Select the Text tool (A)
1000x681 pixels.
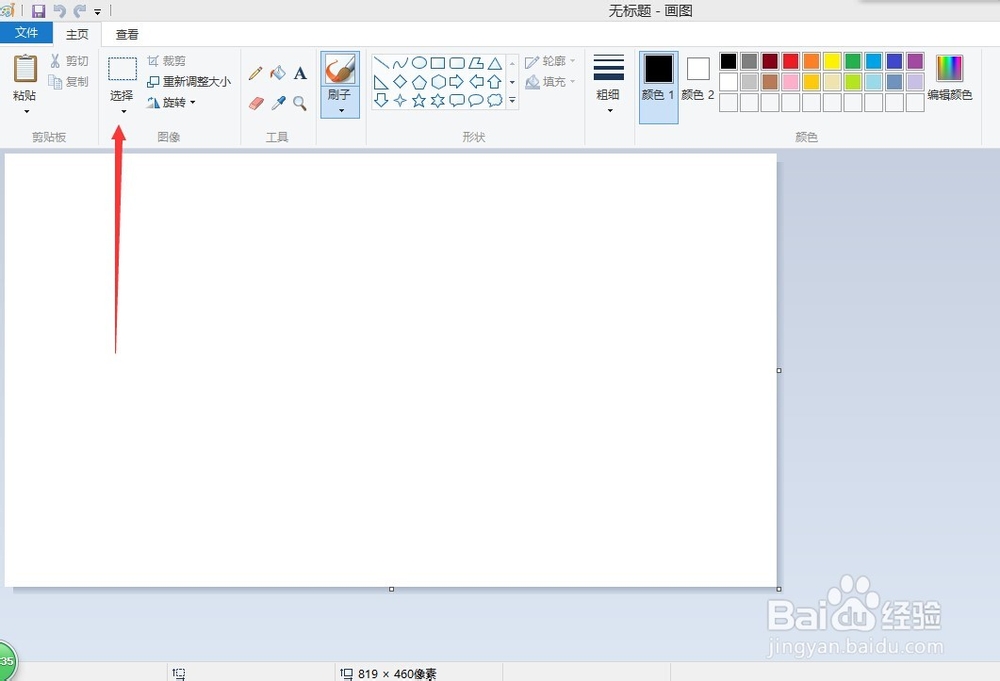[300, 73]
